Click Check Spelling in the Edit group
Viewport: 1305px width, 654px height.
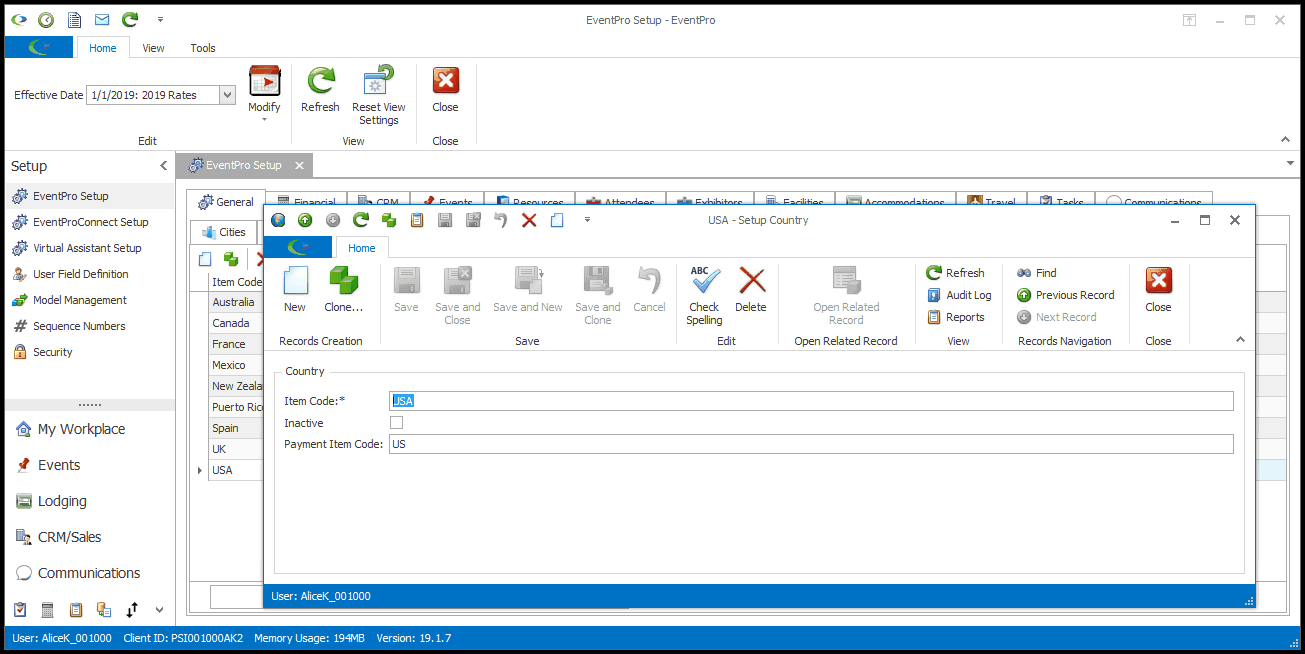pos(704,296)
